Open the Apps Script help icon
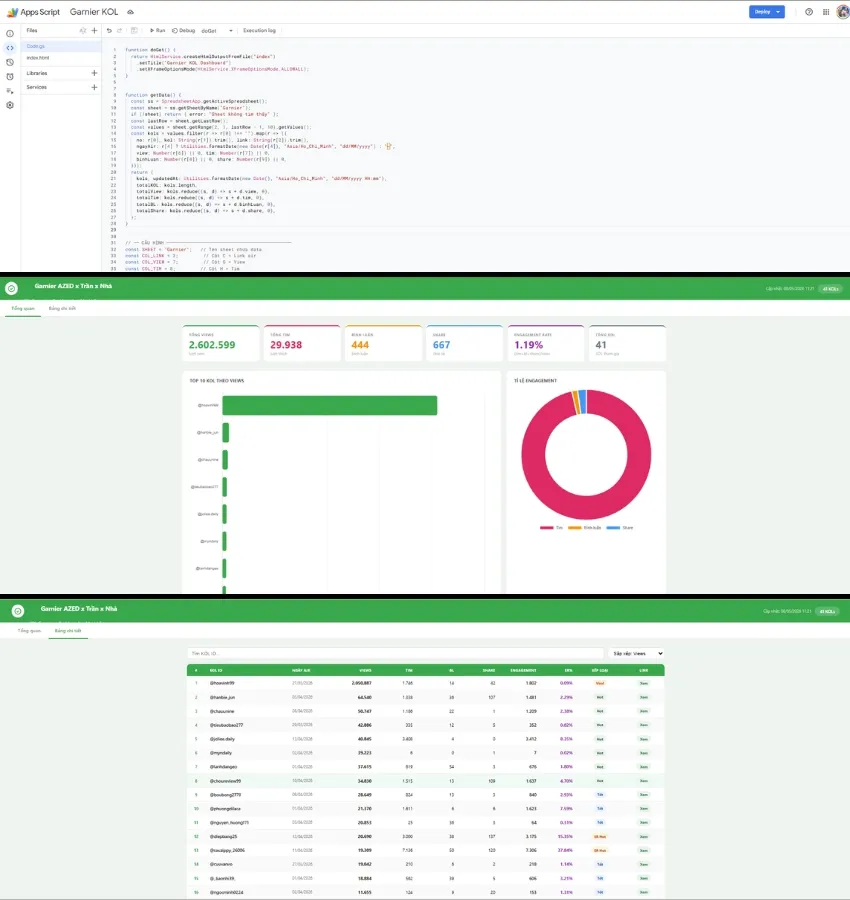The image size is (850, 900). (809, 12)
